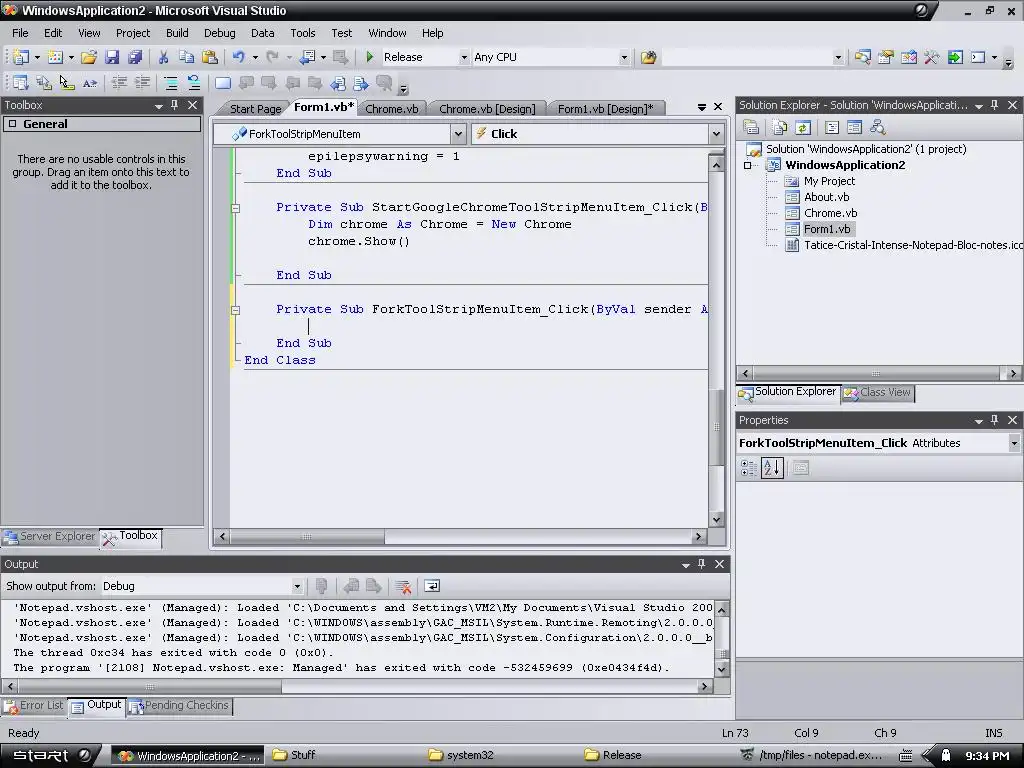Click the Show All Files icon in Solution Explorer
The height and width of the screenshot is (768, 1024).
pyautogui.click(x=780, y=127)
